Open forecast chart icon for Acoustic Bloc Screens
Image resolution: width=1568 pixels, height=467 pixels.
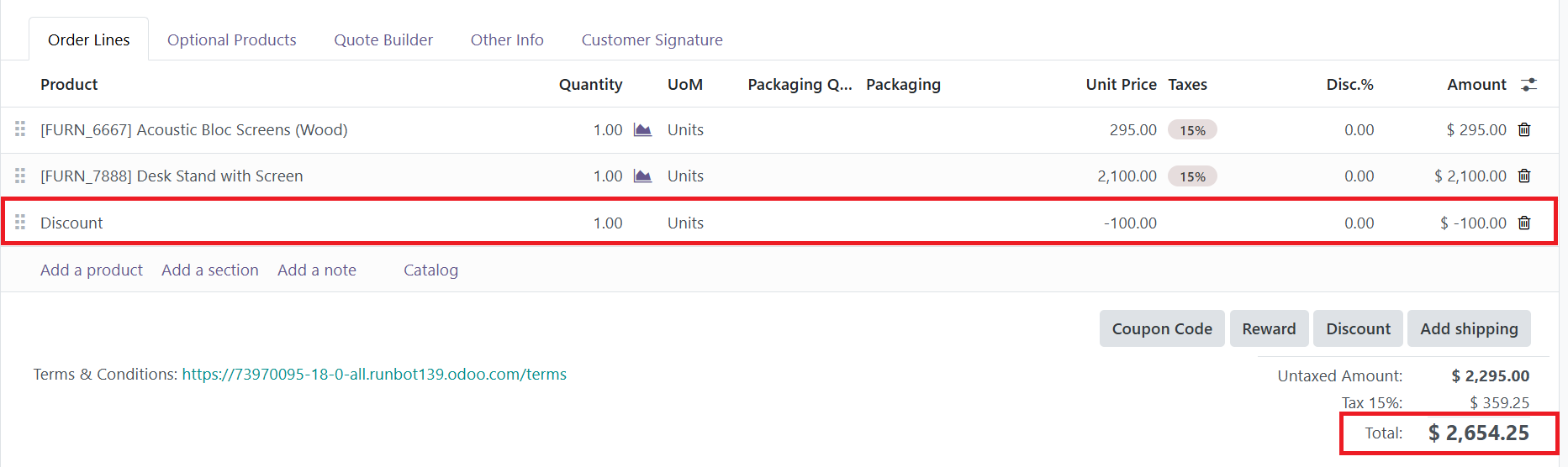[642, 130]
